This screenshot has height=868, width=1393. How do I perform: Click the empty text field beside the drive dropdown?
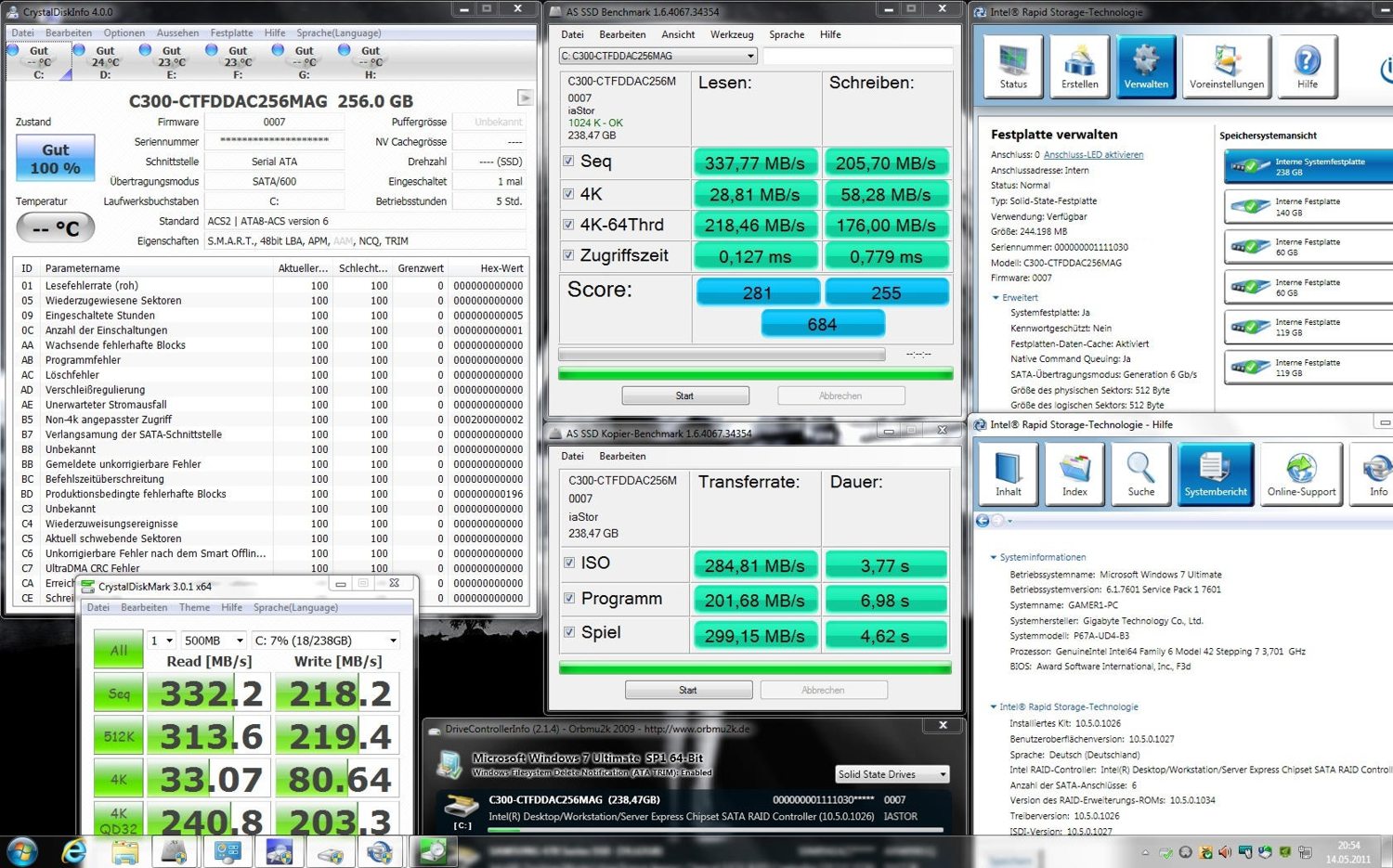point(857,56)
